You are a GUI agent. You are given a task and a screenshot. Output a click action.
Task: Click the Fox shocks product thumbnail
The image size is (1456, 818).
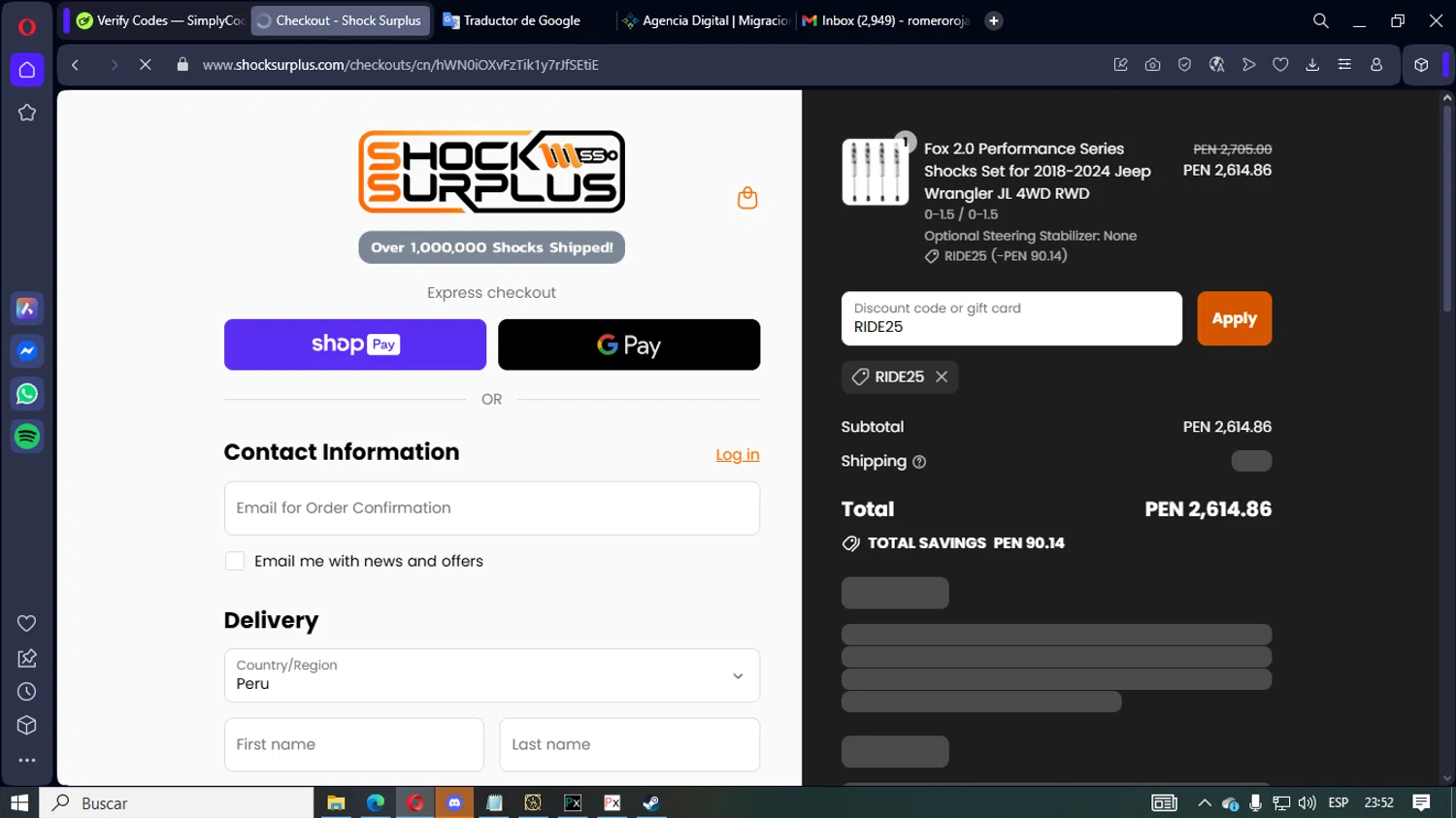click(x=875, y=172)
